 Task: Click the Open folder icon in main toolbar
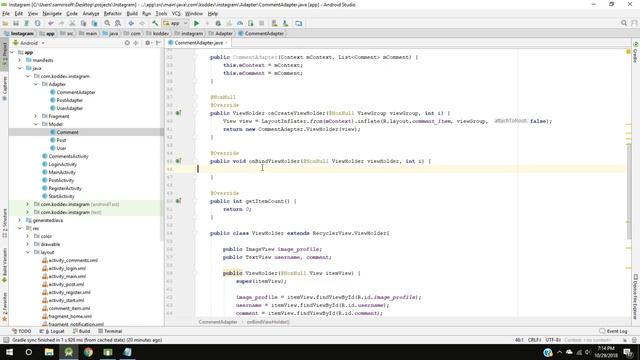pyautogui.click(x=5, y=23)
